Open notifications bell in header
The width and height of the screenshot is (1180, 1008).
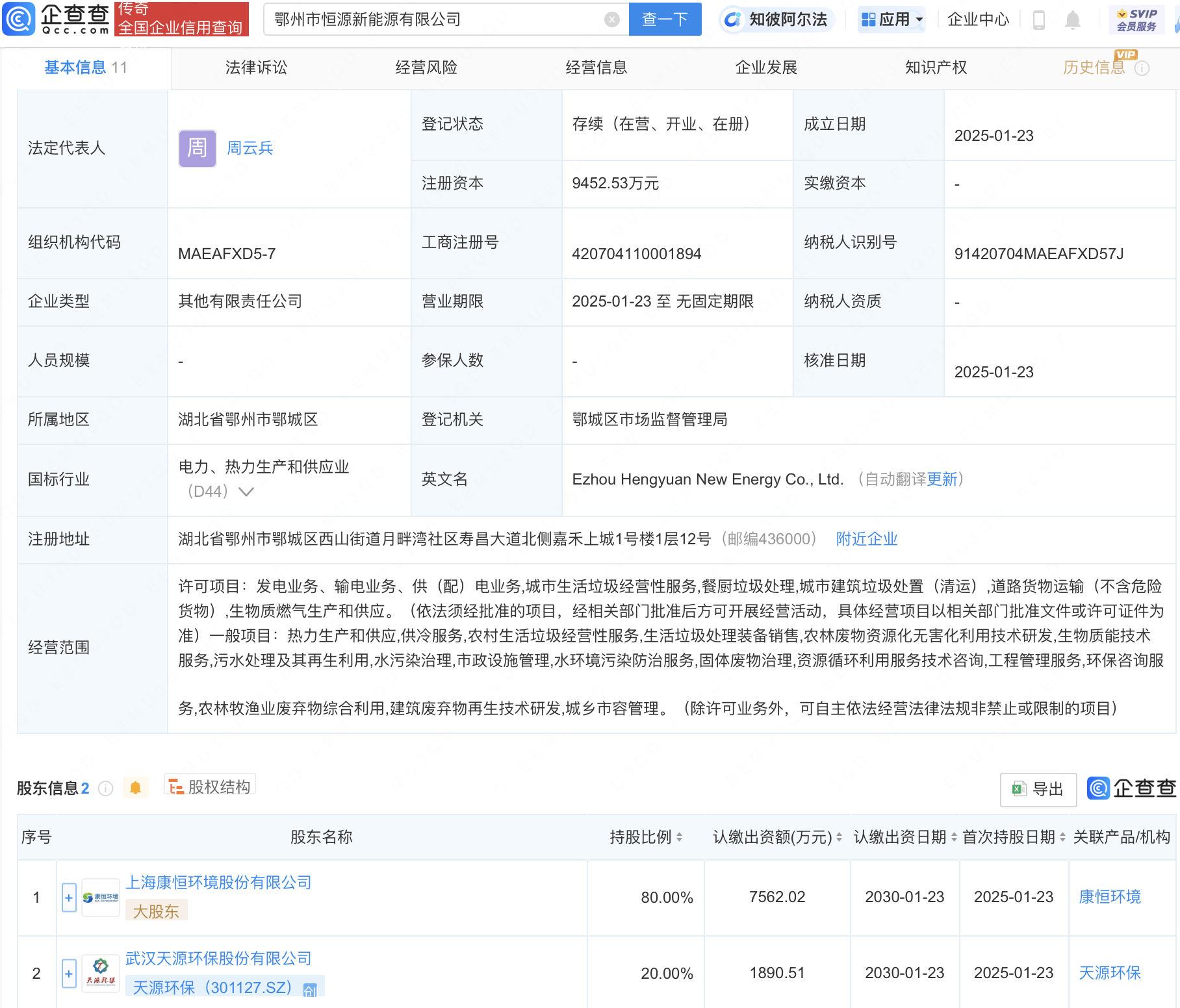coord(1073,20)
